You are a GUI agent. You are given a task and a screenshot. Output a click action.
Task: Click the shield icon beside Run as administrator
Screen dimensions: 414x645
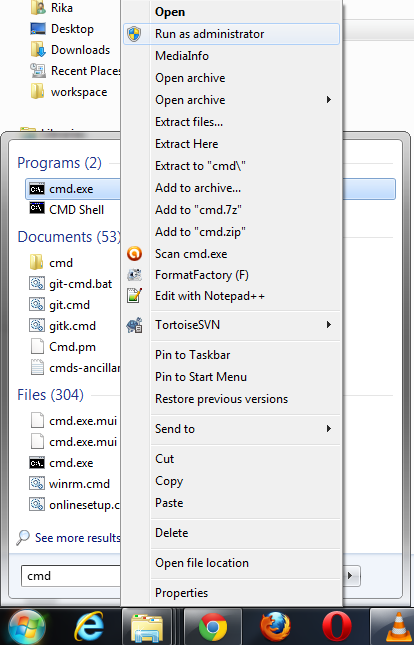pyautogui.click(x=134, y=34)
